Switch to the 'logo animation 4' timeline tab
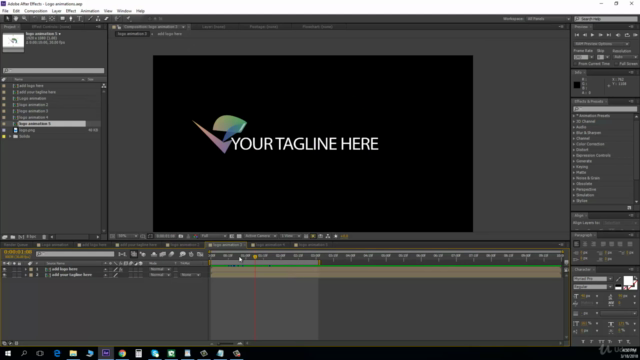This screenshot has height=360, width=640. (269, 245)
